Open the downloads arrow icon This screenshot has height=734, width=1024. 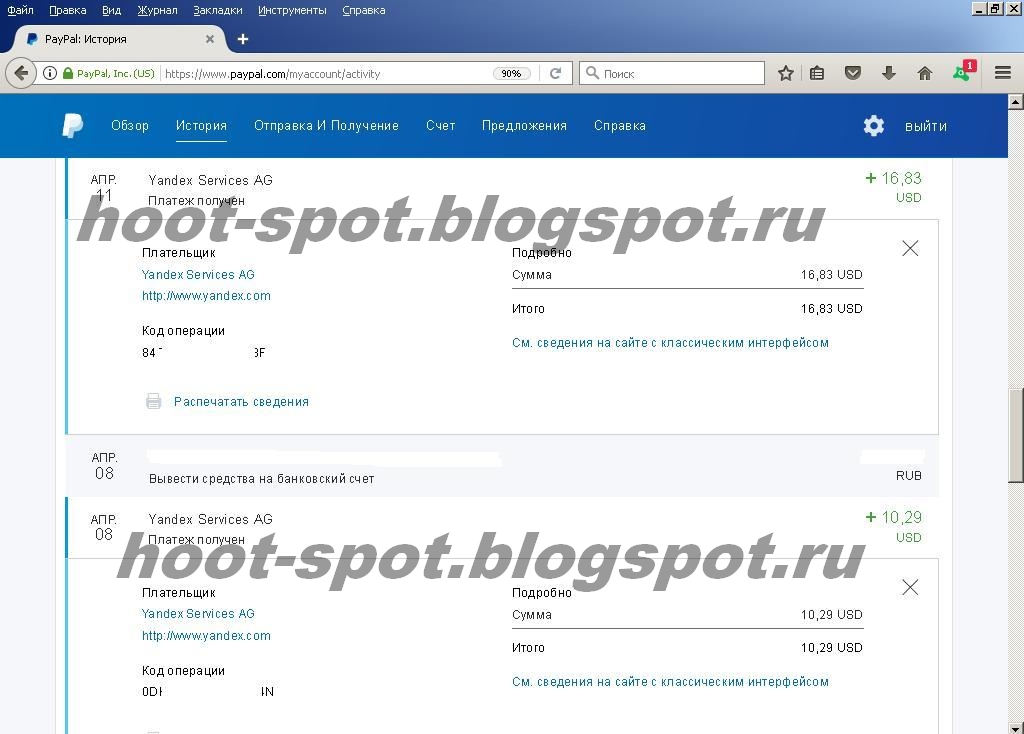[x=888, y=73]
